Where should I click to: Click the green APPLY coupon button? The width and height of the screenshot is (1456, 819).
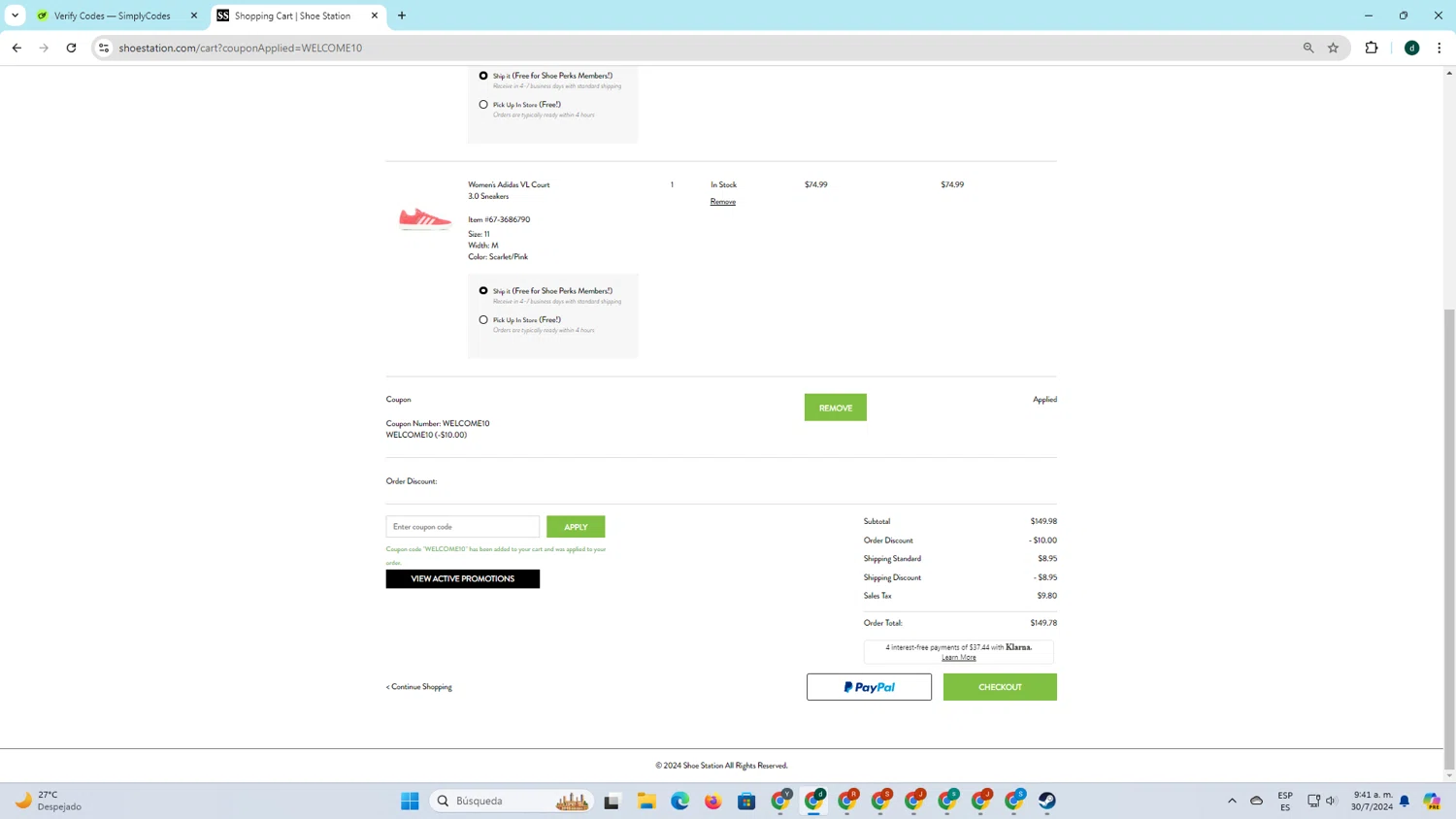click(x=576, y=527)
